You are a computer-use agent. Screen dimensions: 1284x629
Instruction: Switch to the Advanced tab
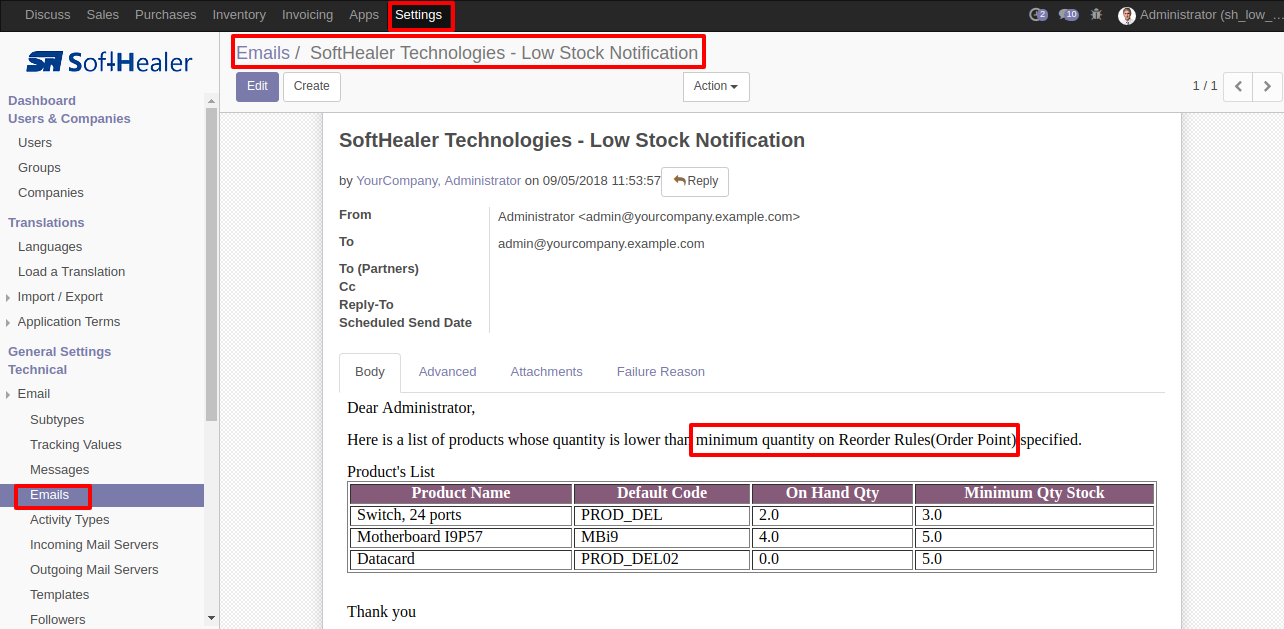(x=447, y=372)
